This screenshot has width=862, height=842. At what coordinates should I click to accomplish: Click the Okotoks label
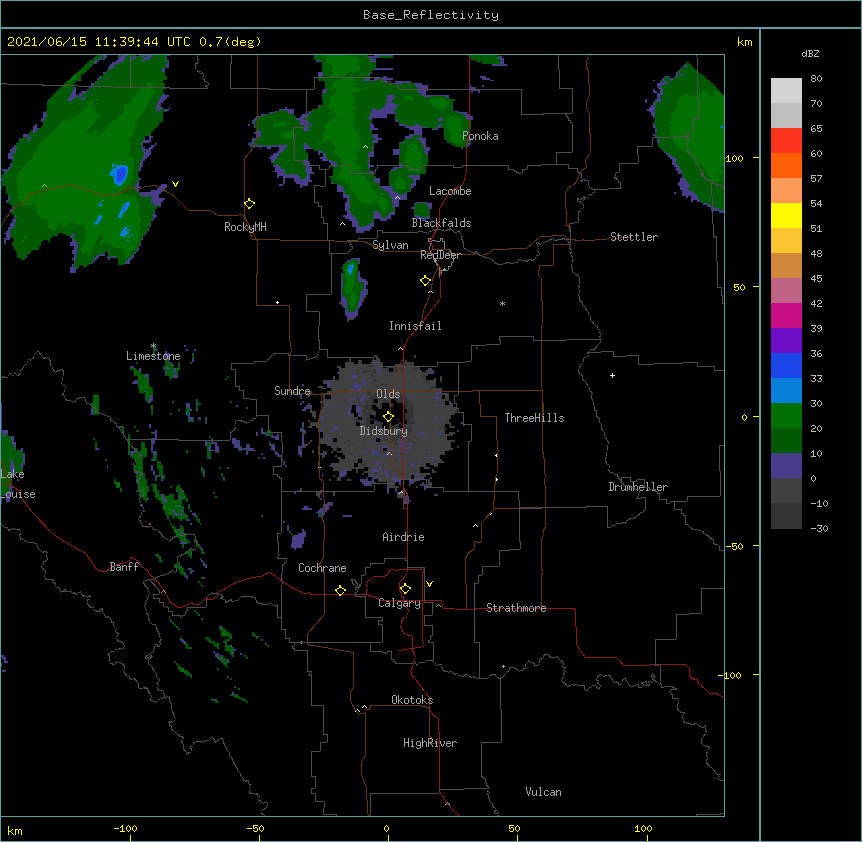click(412, 700)
